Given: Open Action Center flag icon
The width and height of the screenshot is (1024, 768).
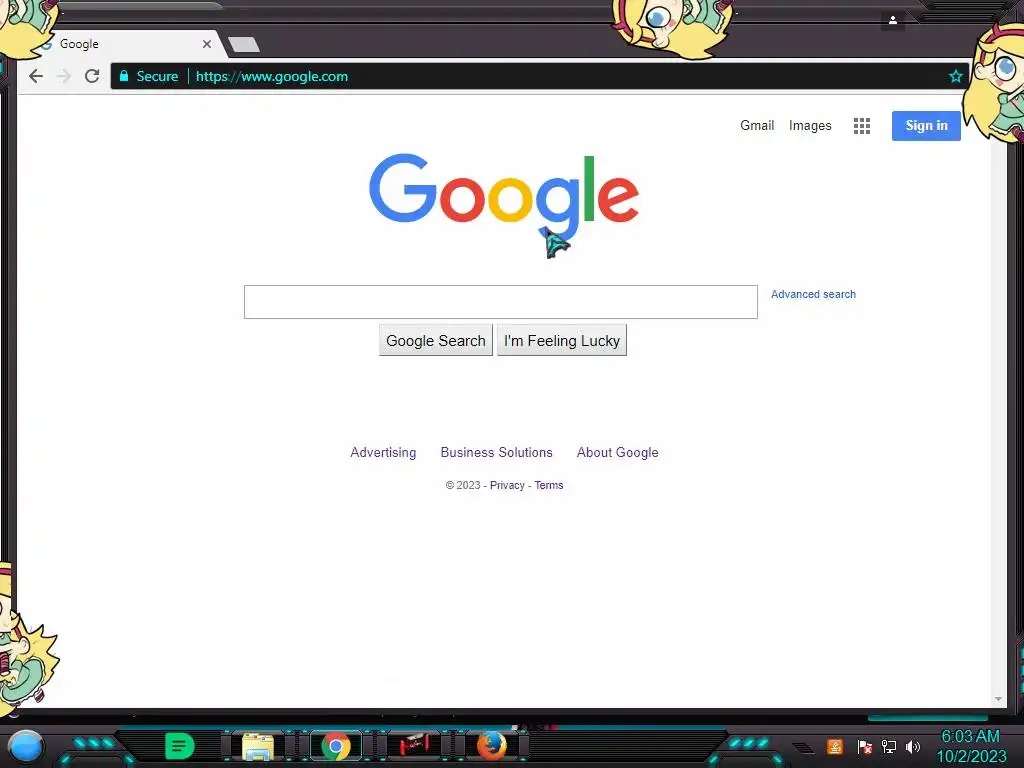Looking at the screenshot, I should (x=864, y=746).
